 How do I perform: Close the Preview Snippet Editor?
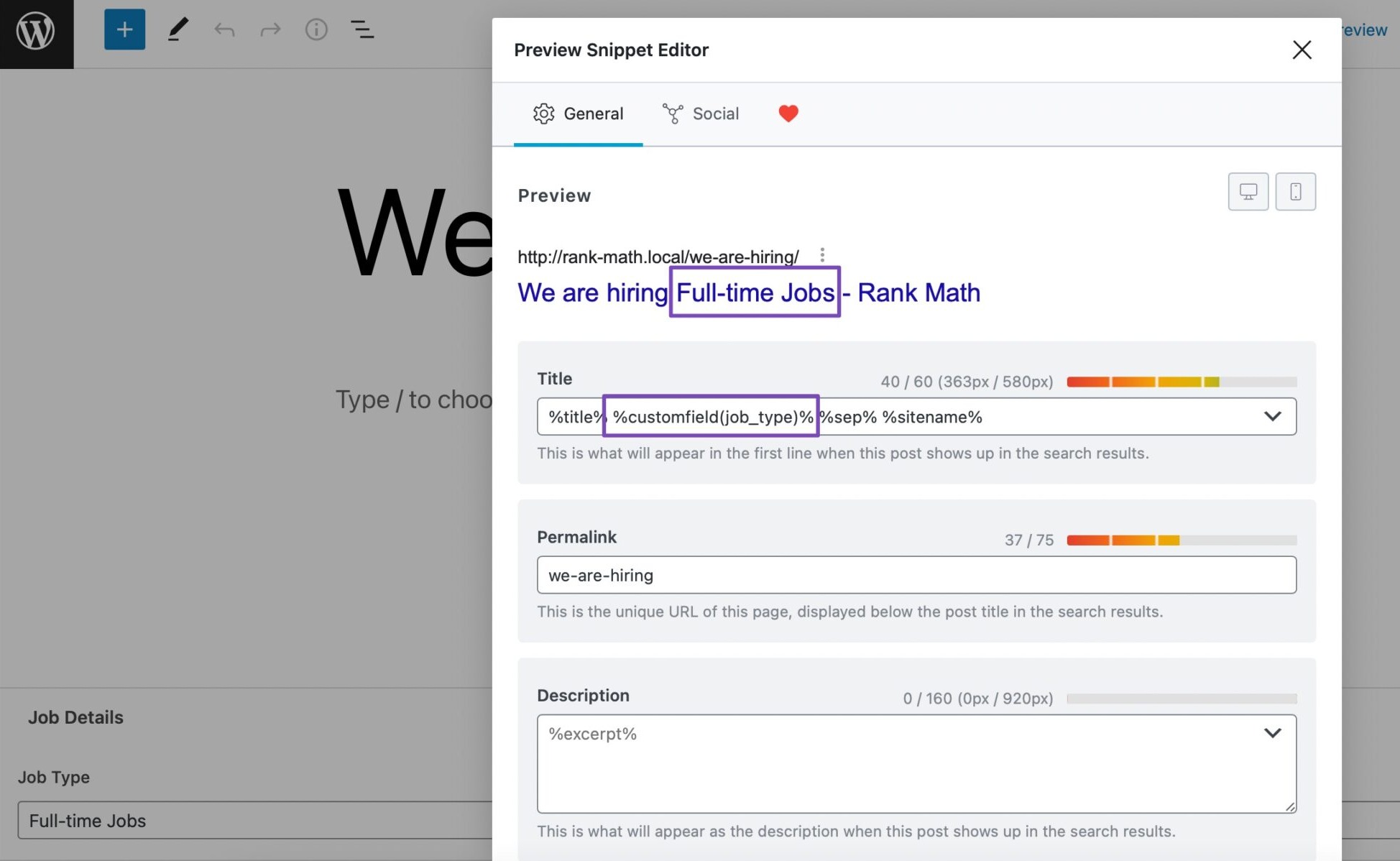1302,50
